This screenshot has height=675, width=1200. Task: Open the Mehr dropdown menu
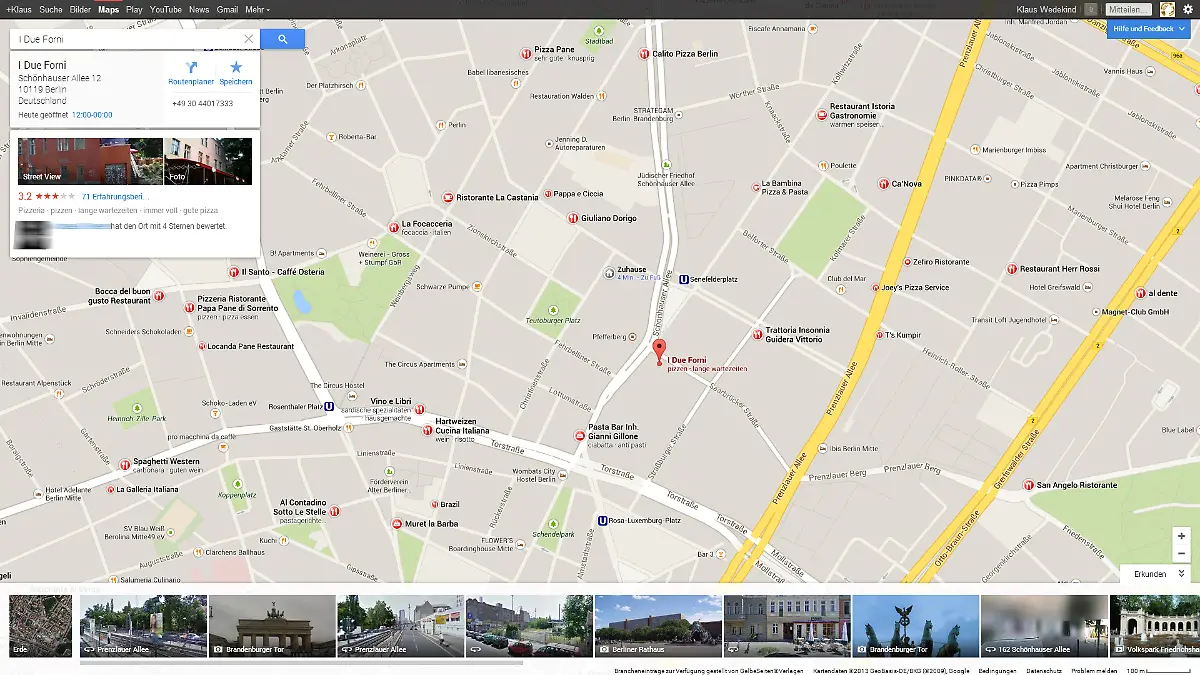pos(256,9)
